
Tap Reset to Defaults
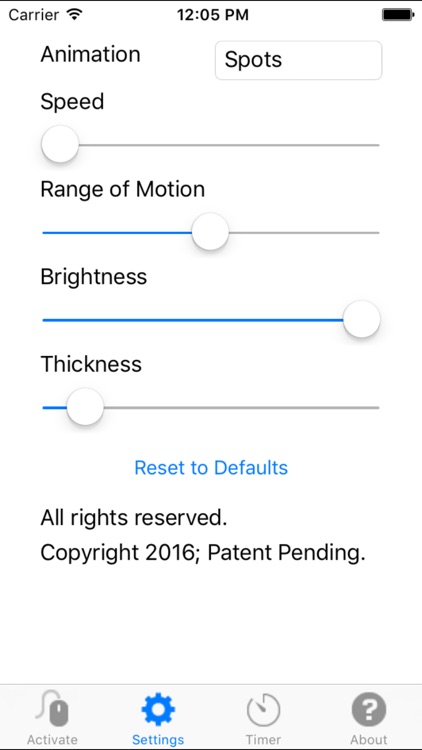pyautogui.click(x=211, y=467)
